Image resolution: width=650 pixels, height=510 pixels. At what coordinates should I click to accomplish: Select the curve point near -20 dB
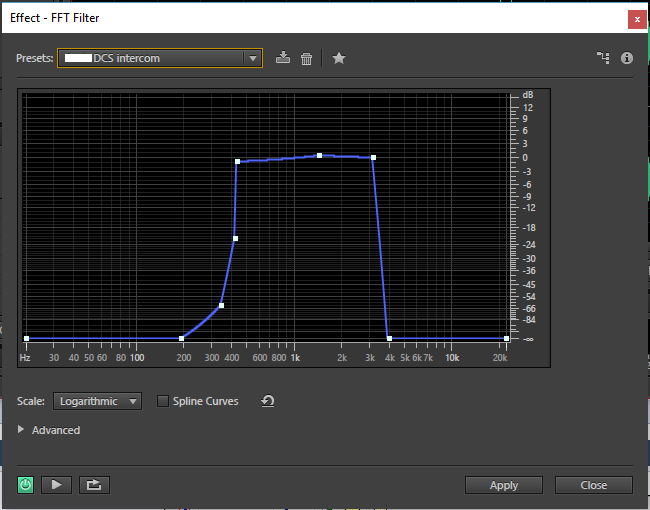(x=235, y=238)
